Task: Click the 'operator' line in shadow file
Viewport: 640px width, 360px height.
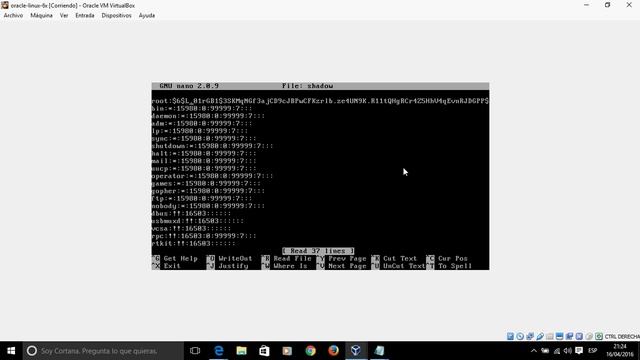Action: [x=212, y=176]
